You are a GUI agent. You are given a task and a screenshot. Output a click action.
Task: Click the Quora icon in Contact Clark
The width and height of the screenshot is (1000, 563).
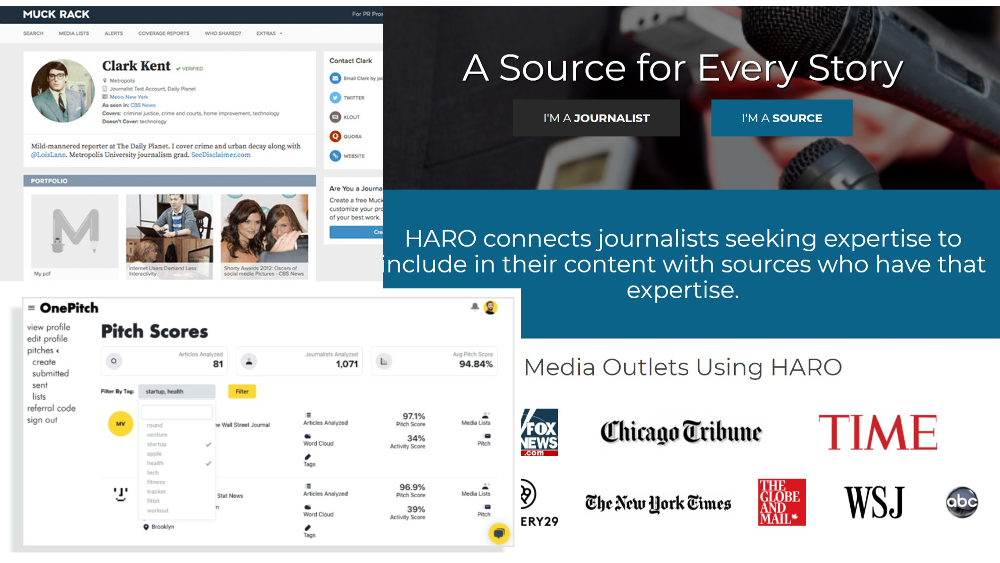[x=335, y=136]
